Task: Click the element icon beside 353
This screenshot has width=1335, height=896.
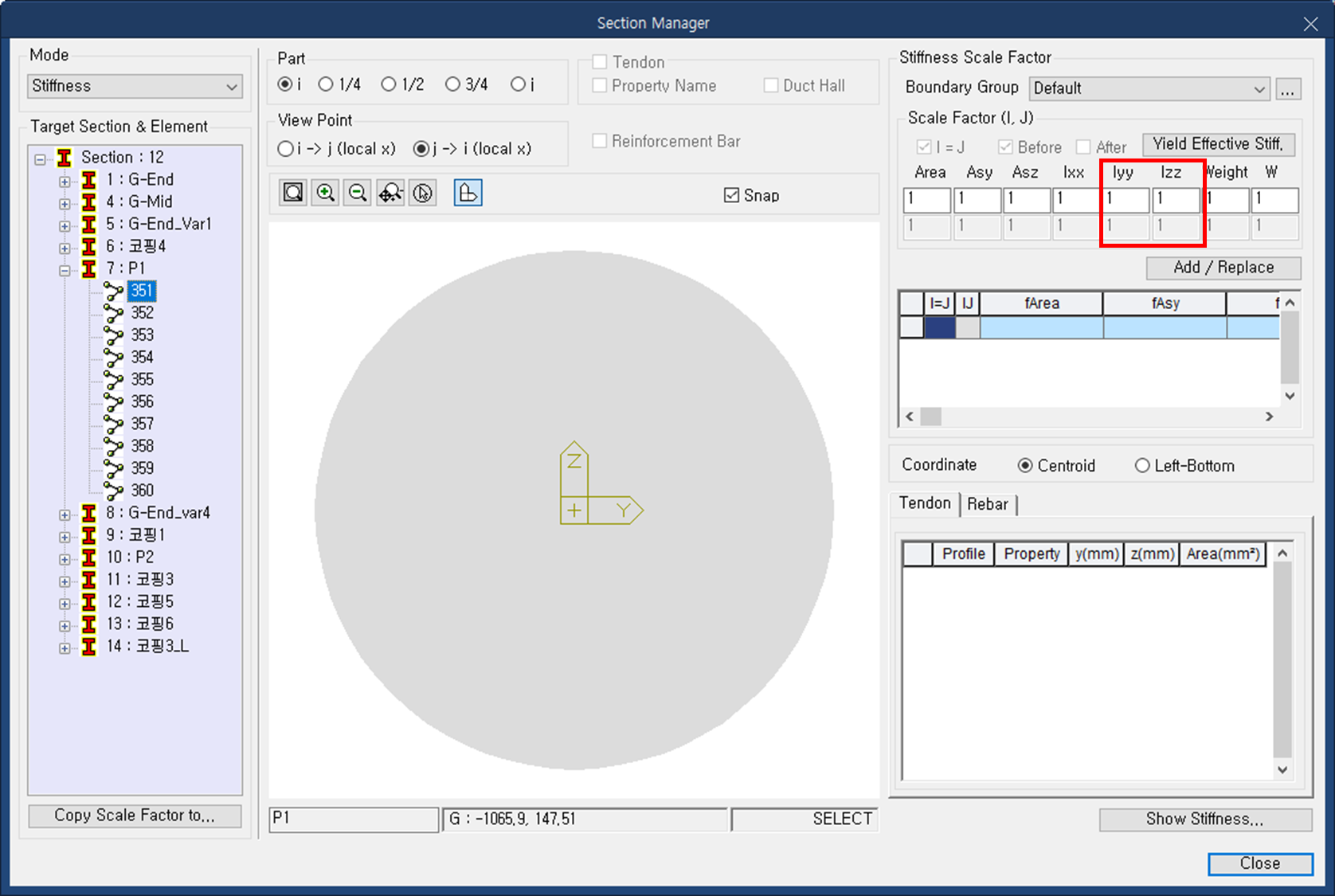Action: point(114,336)
